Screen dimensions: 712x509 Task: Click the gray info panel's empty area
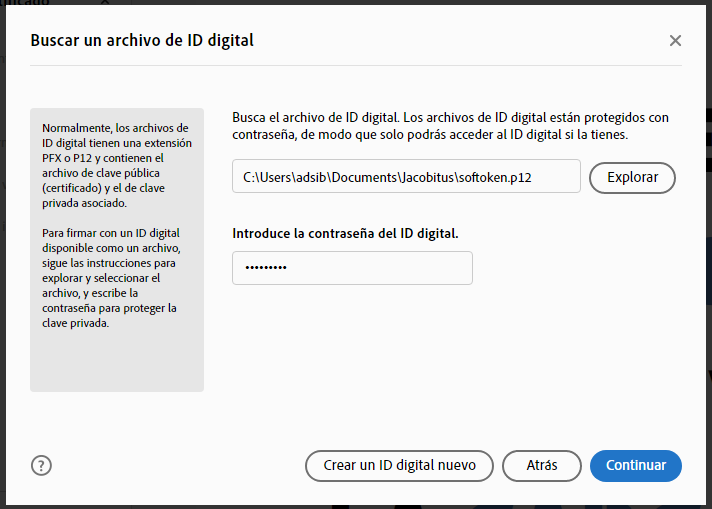(x=116, y=362)
